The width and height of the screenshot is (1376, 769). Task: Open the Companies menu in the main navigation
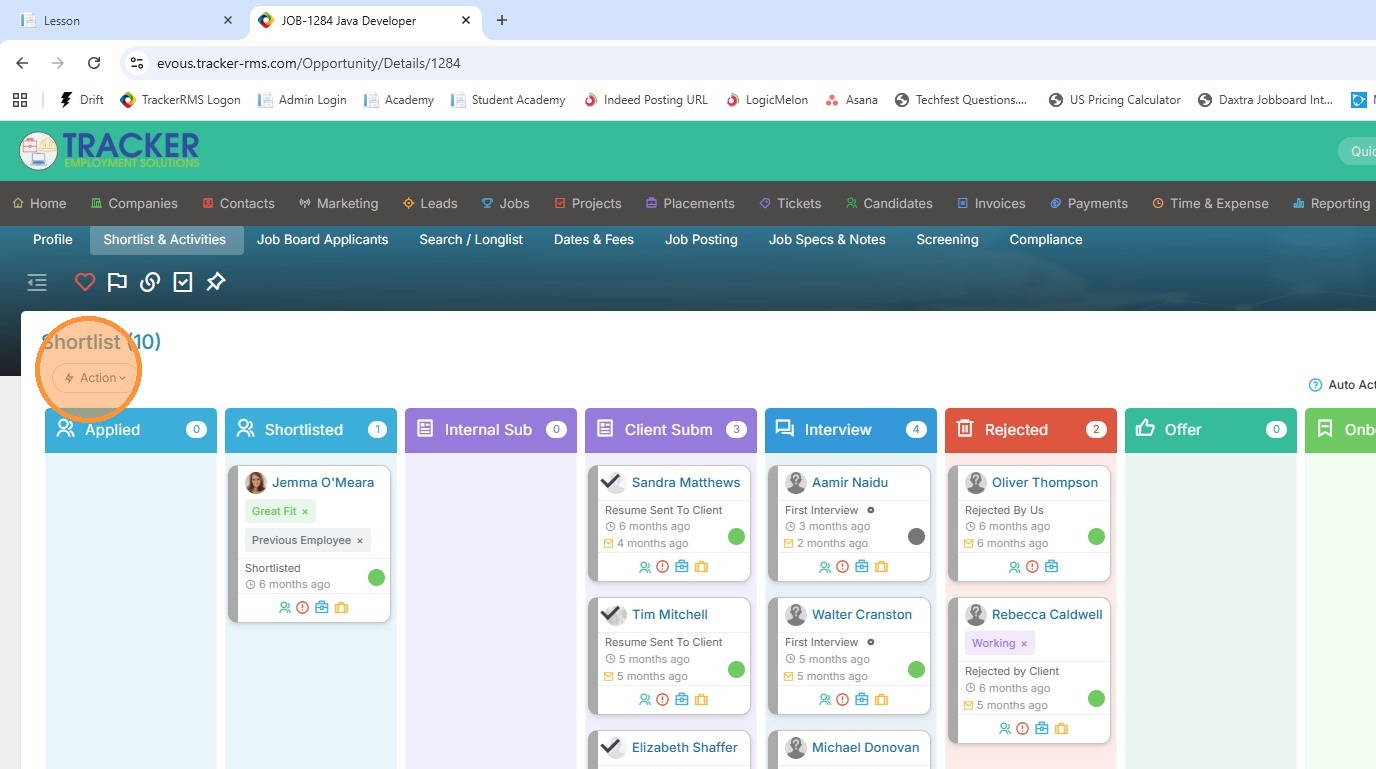coord(134,203)
